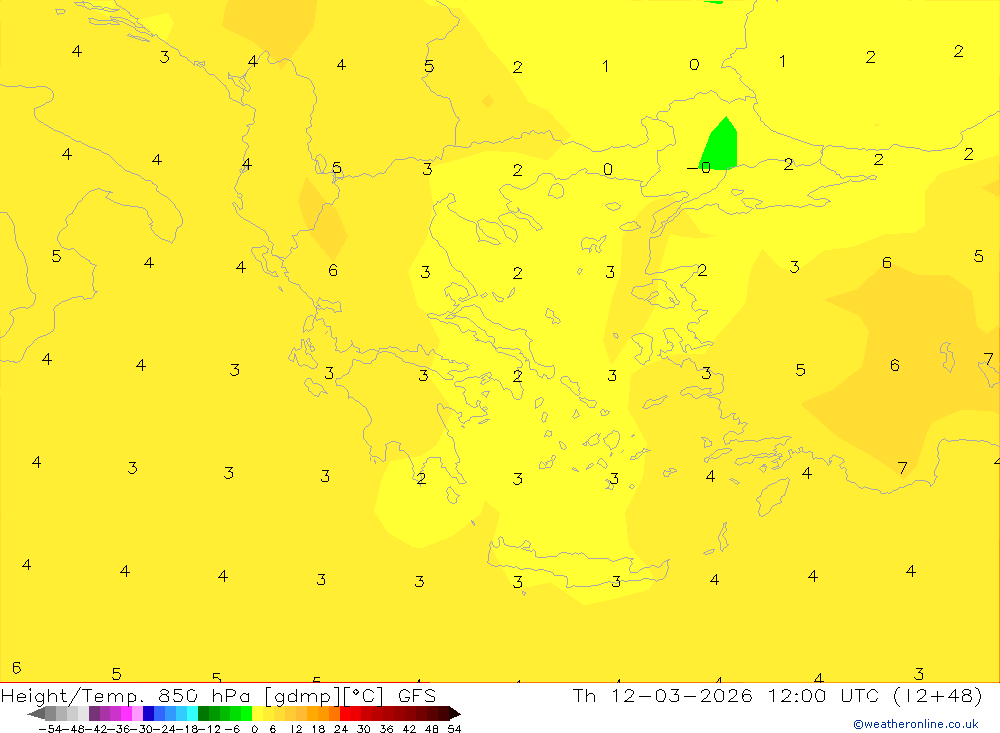The image size is (1000, 733).
Task: Click the 12 label on the legend scale
Action: tap(296, 729)
